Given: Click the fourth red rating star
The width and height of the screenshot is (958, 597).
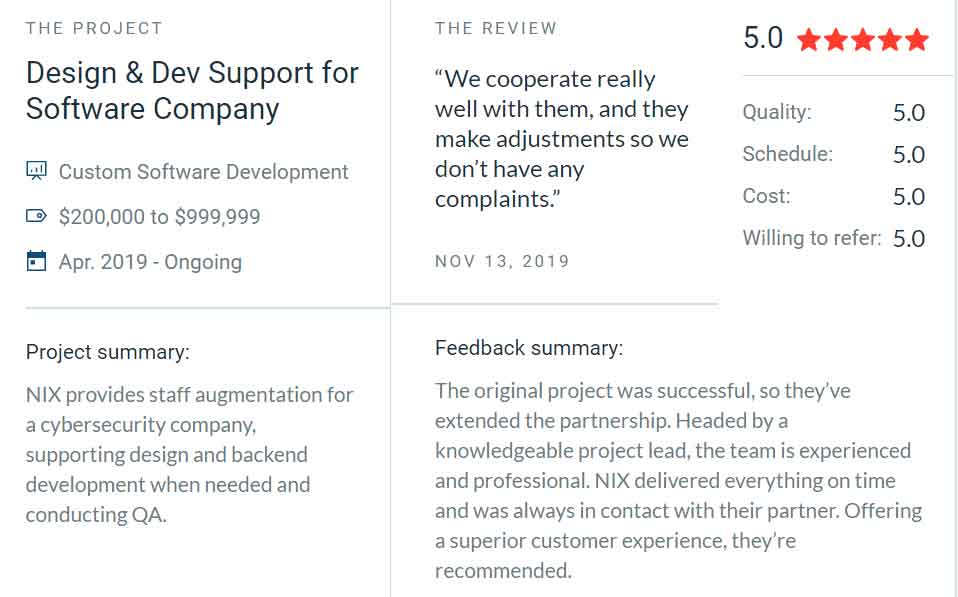Looking at the screenshot, I should (890, 40).
